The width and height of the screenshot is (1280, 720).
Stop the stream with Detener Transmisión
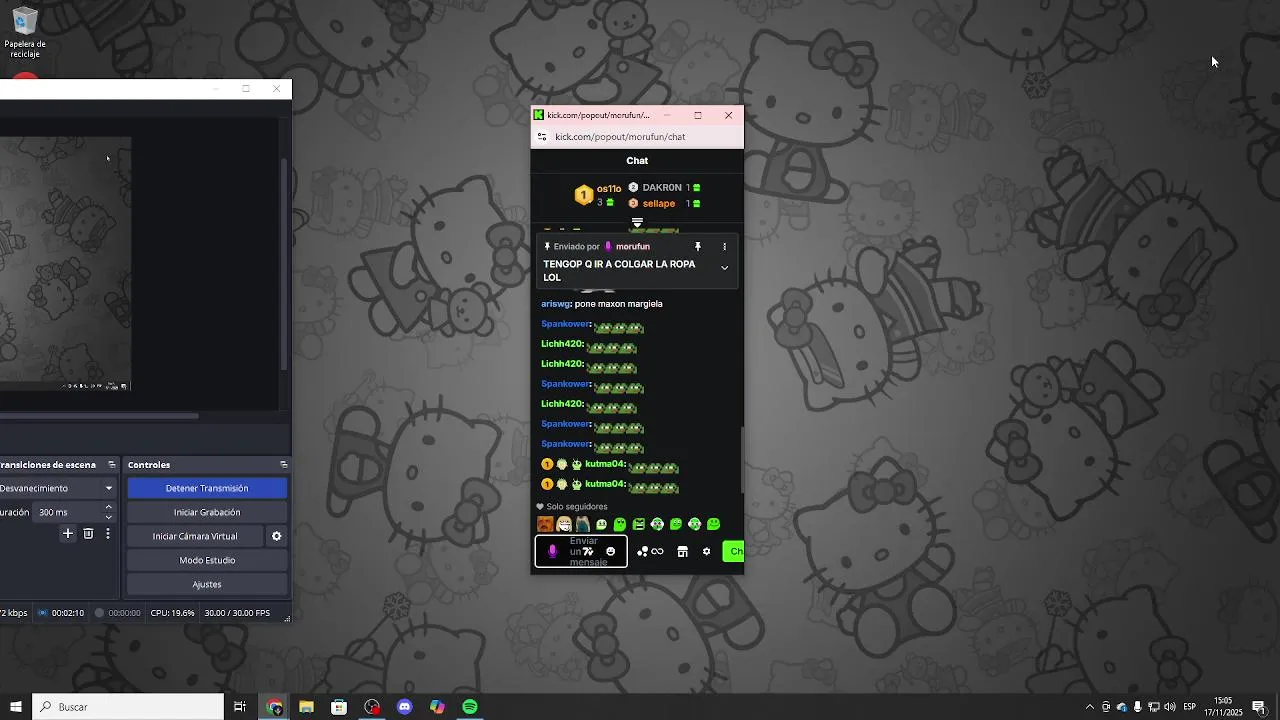pos(207,488)
